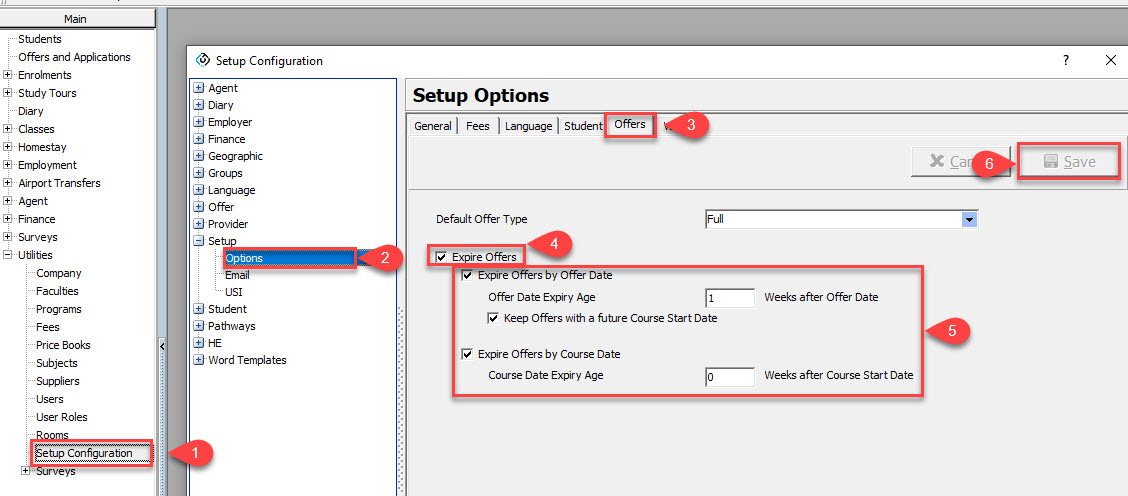Select Setup Configuration in Utilities menu

pos(84,453)
